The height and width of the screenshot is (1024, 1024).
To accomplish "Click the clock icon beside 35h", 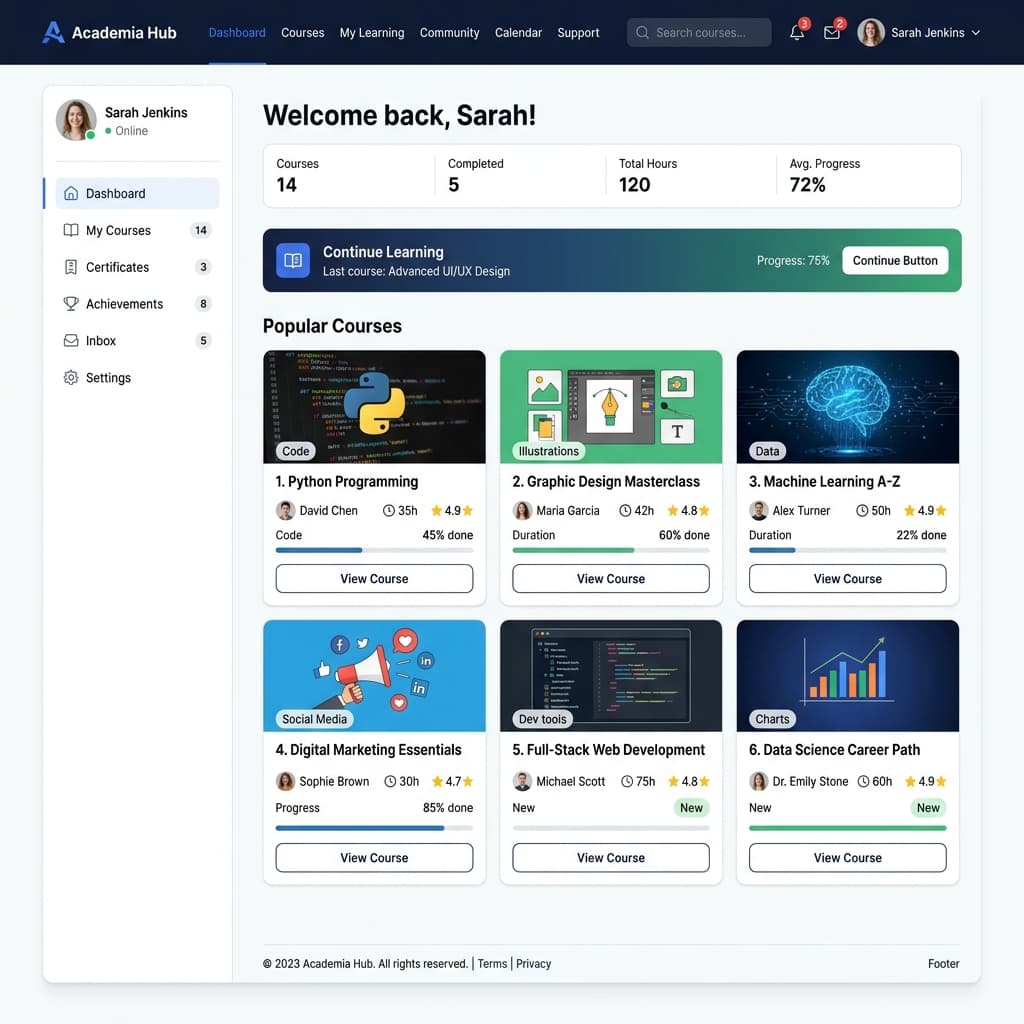I will coord(389,511).
